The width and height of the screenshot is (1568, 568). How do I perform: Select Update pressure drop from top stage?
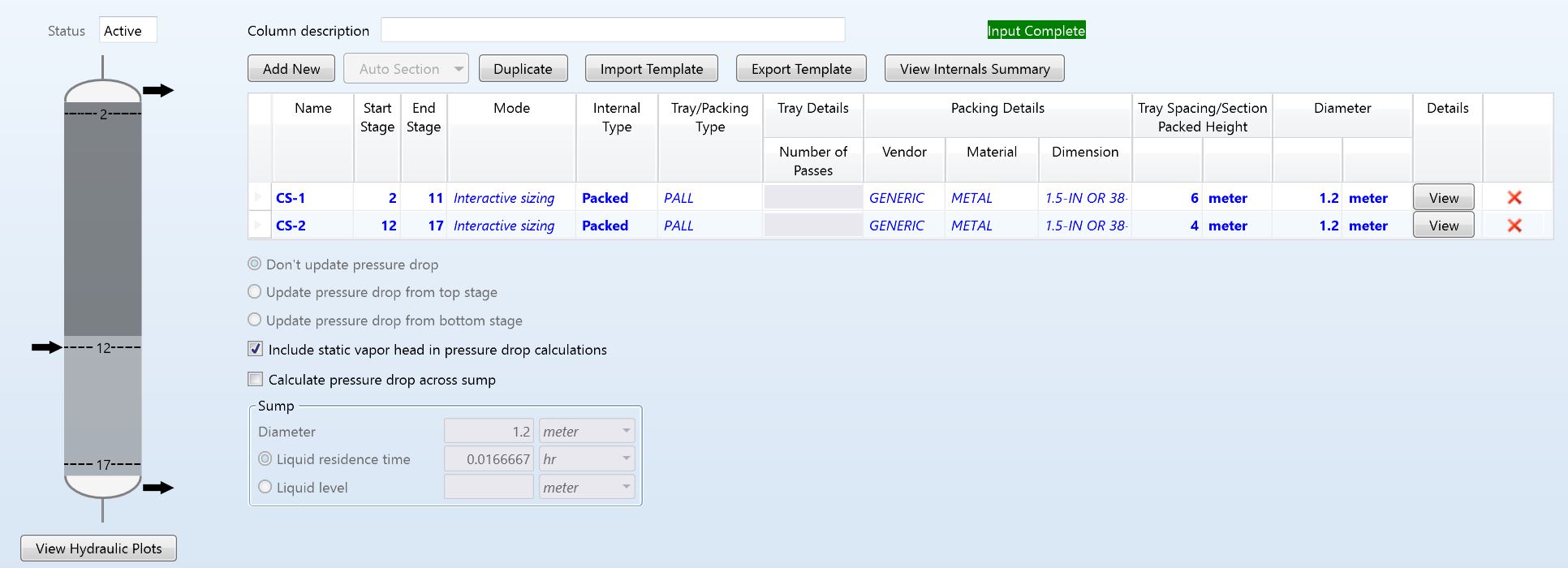click(x=255, y=292)
